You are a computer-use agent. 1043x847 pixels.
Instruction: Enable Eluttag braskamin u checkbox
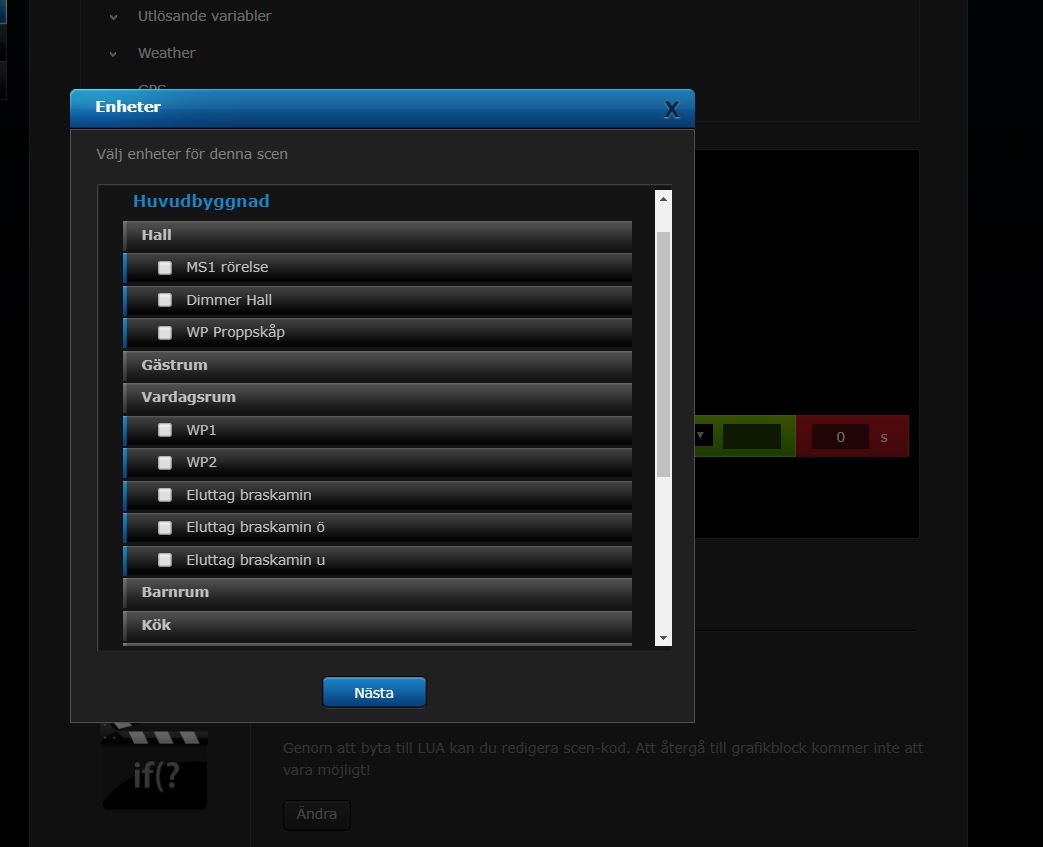165,560
